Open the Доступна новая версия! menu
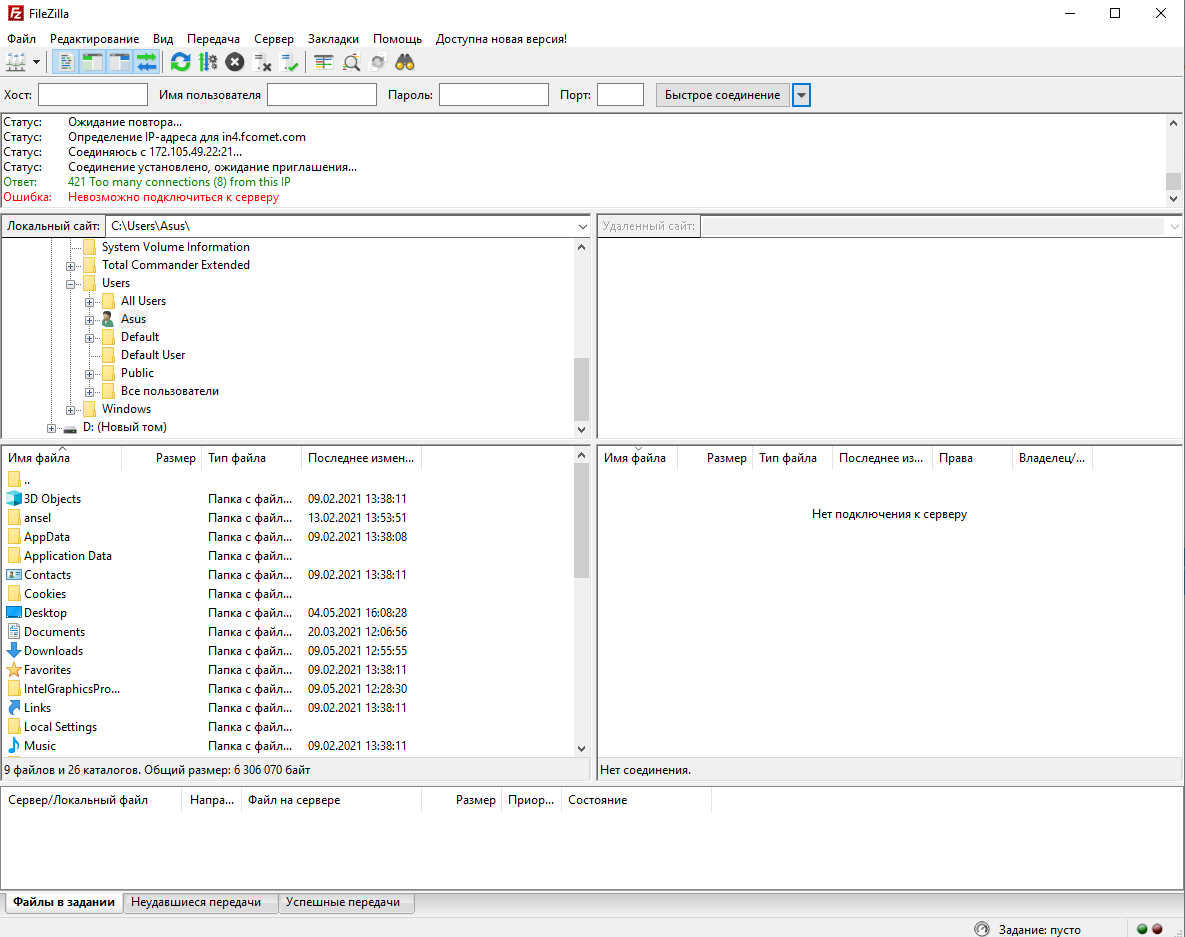 click(501, 39)
